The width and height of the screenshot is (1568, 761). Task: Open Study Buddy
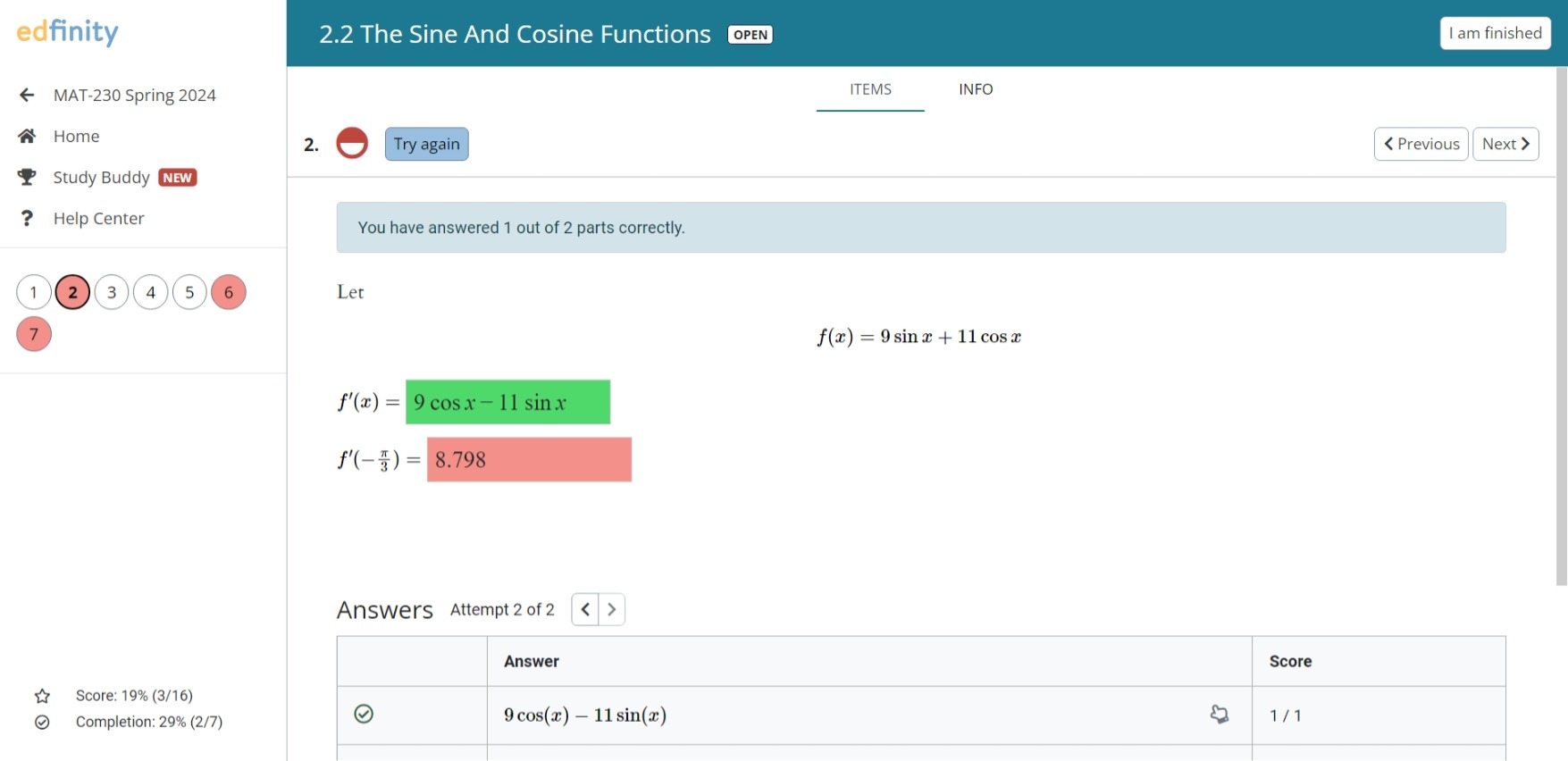pos(101,177)
